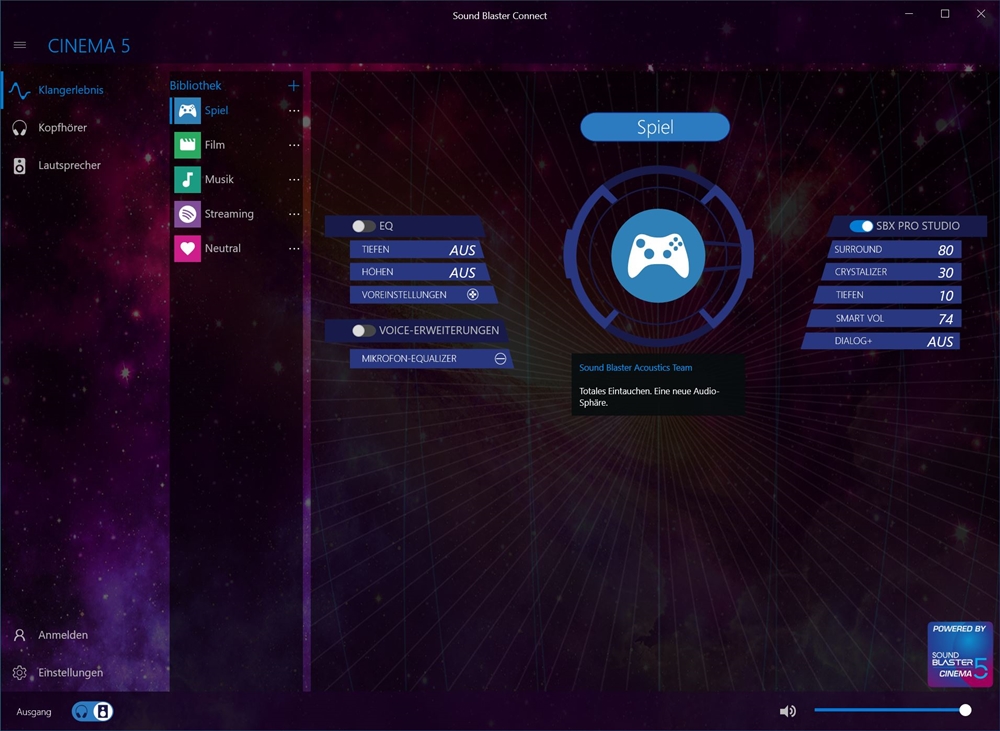1000x731 pixels.
Task: Adjust the master volume slider
Action: pos(892,710)
